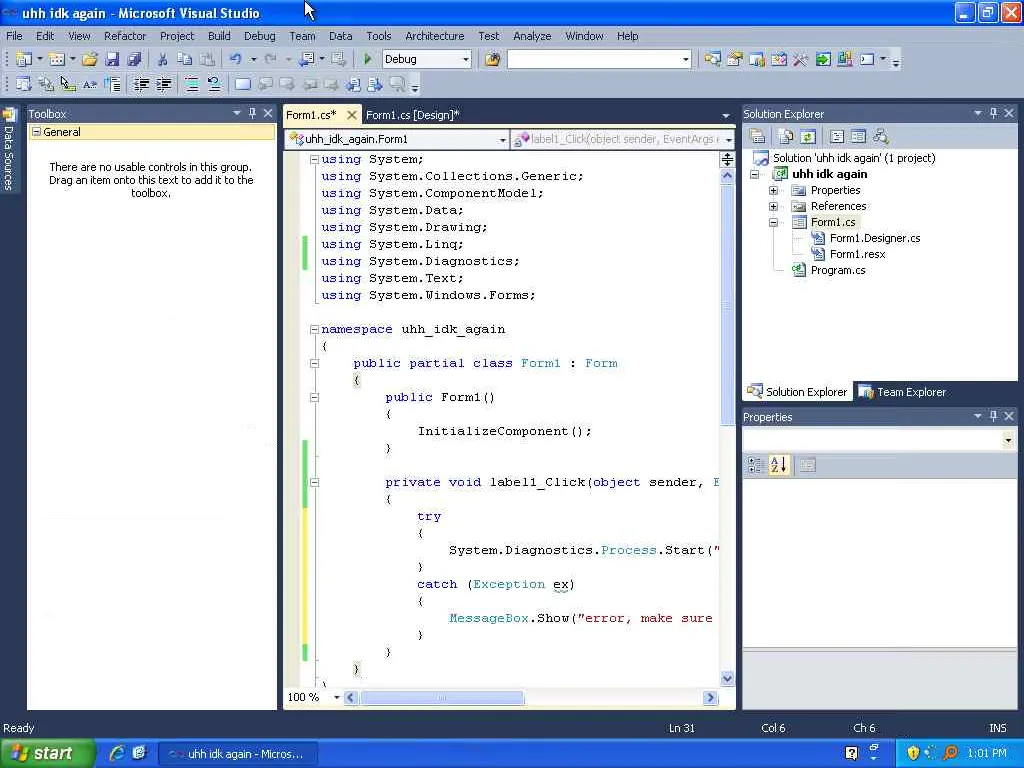Collapse the Form1.cs tree node
The image size is (1024, 768).
coord(773,222)
